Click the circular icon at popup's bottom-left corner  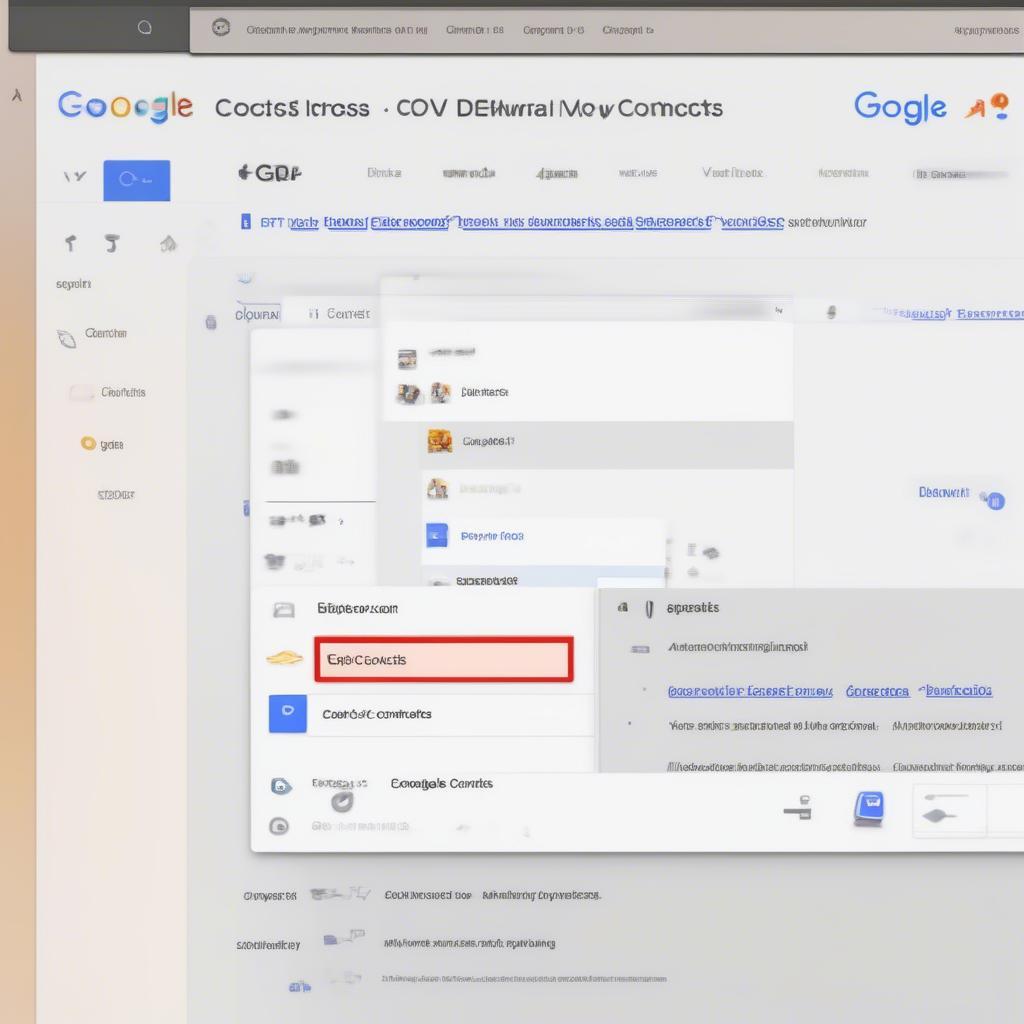click(279, 826)
